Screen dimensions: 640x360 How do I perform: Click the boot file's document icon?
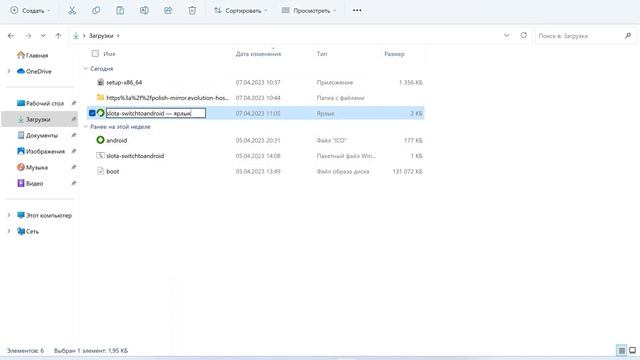(100, 171)
